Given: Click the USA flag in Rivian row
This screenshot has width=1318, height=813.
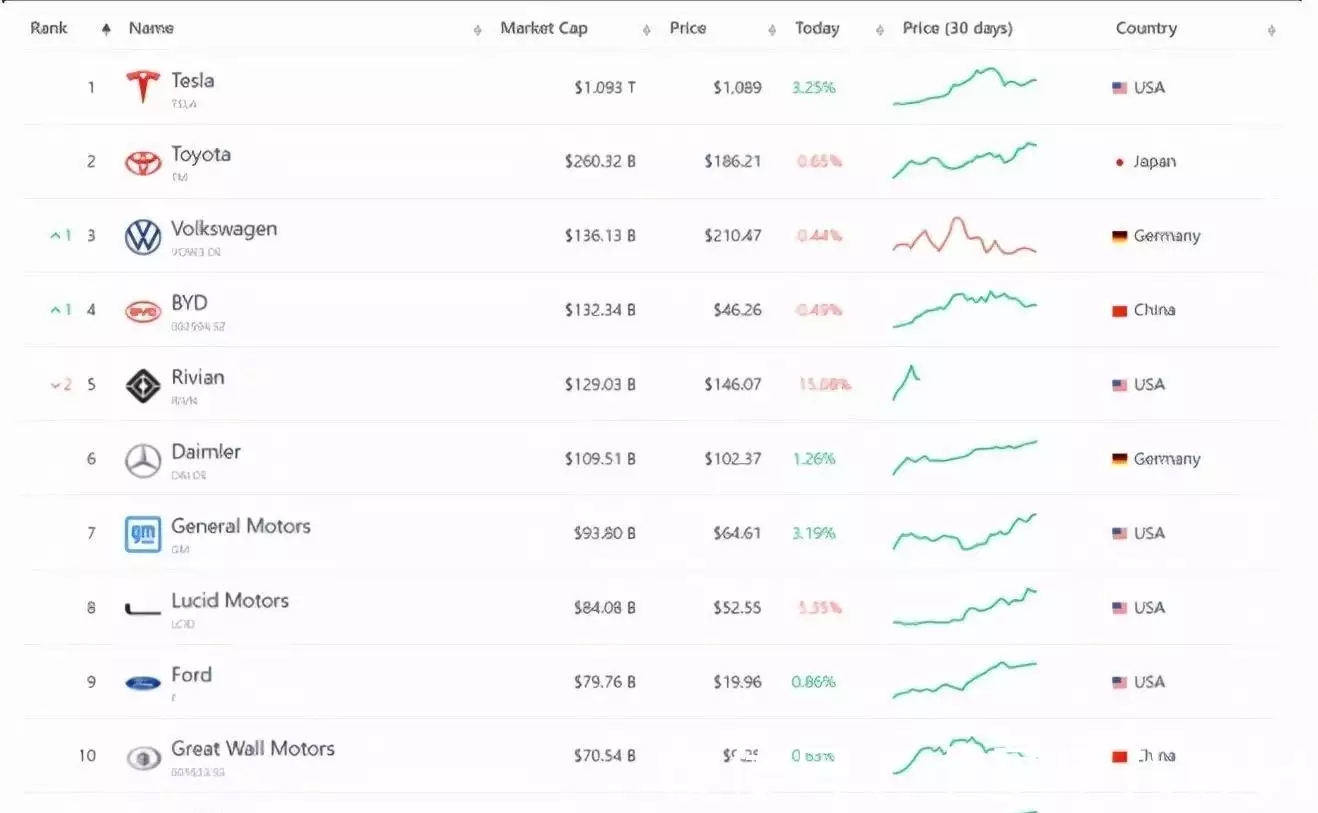Looking at the screenshot, I should coord(1120,385).
